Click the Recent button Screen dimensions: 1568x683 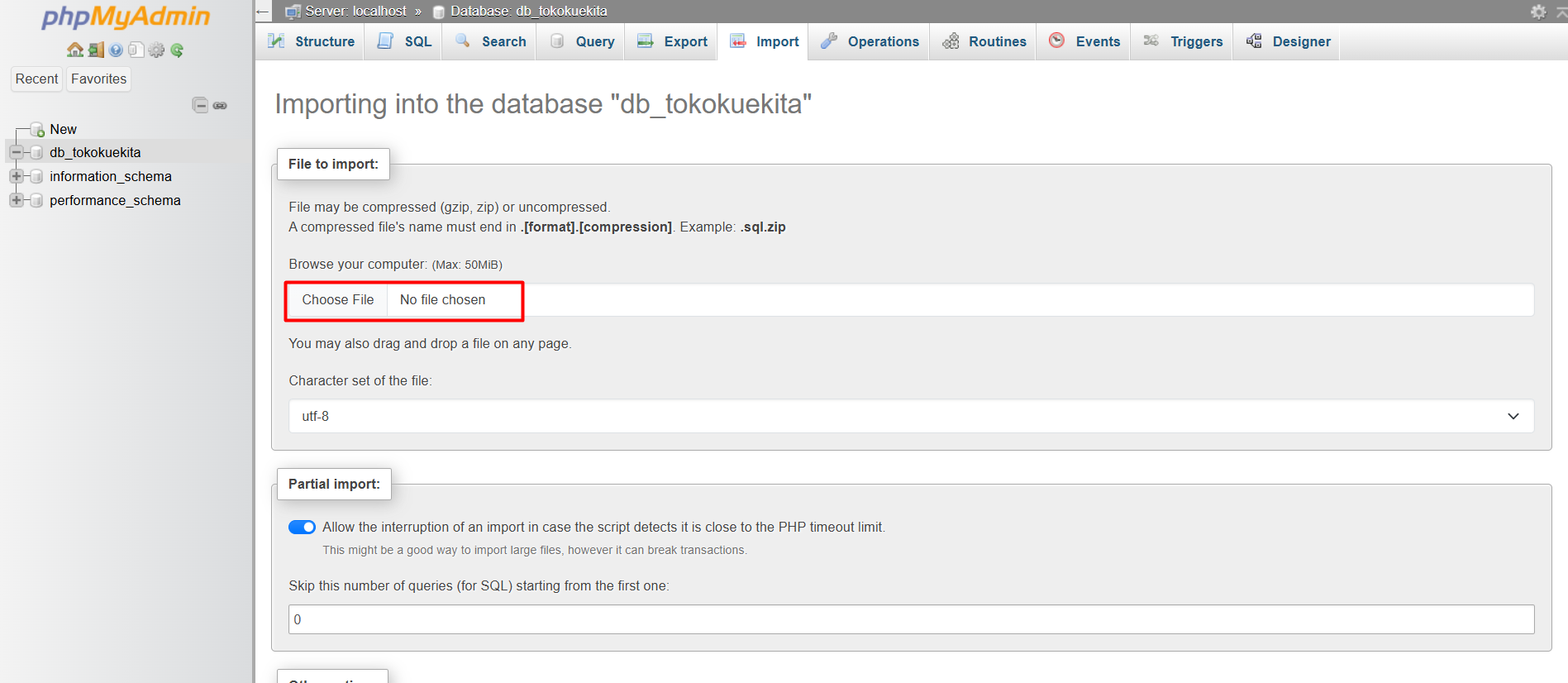click(36, 79)
